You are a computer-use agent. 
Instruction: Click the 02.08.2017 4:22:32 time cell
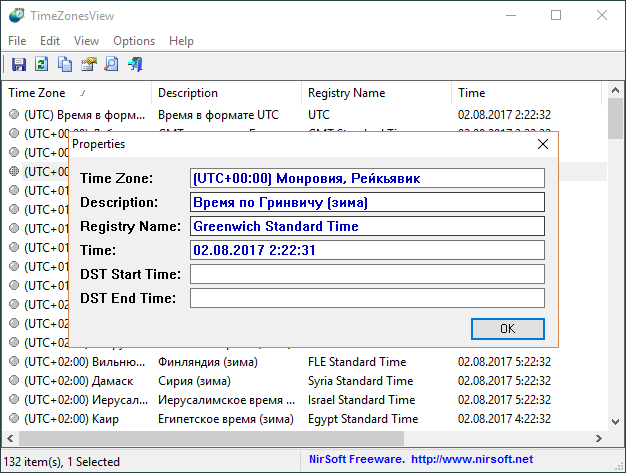(504, 418)
